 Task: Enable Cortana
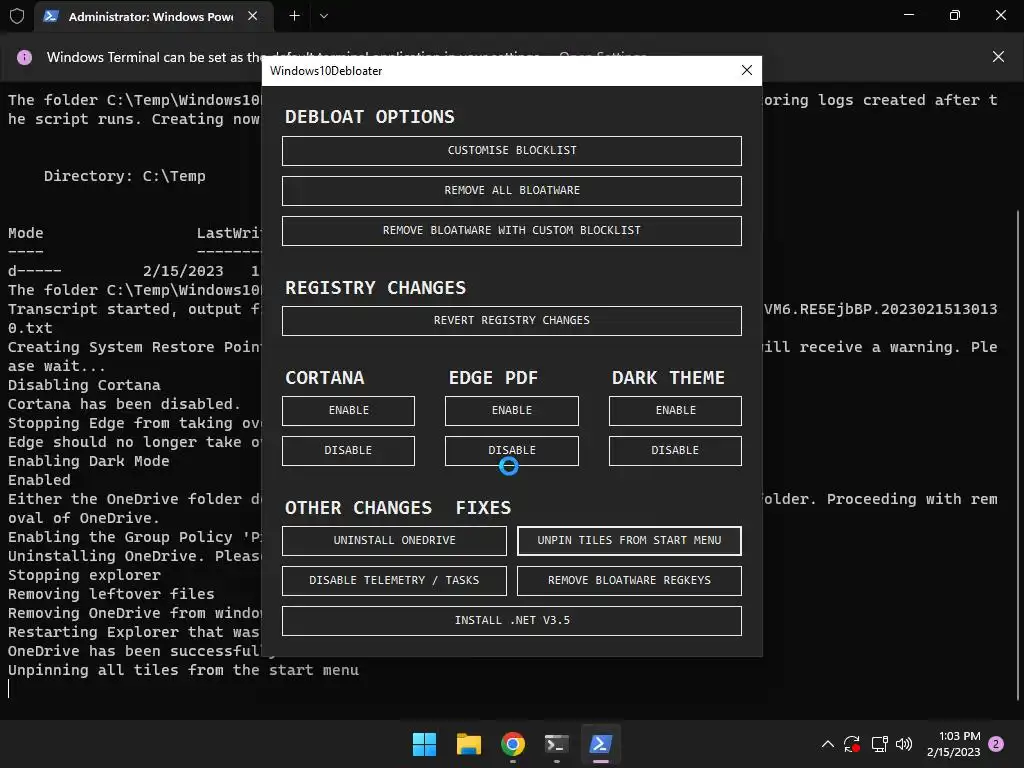pyautogui.click(x=348, y=411)
